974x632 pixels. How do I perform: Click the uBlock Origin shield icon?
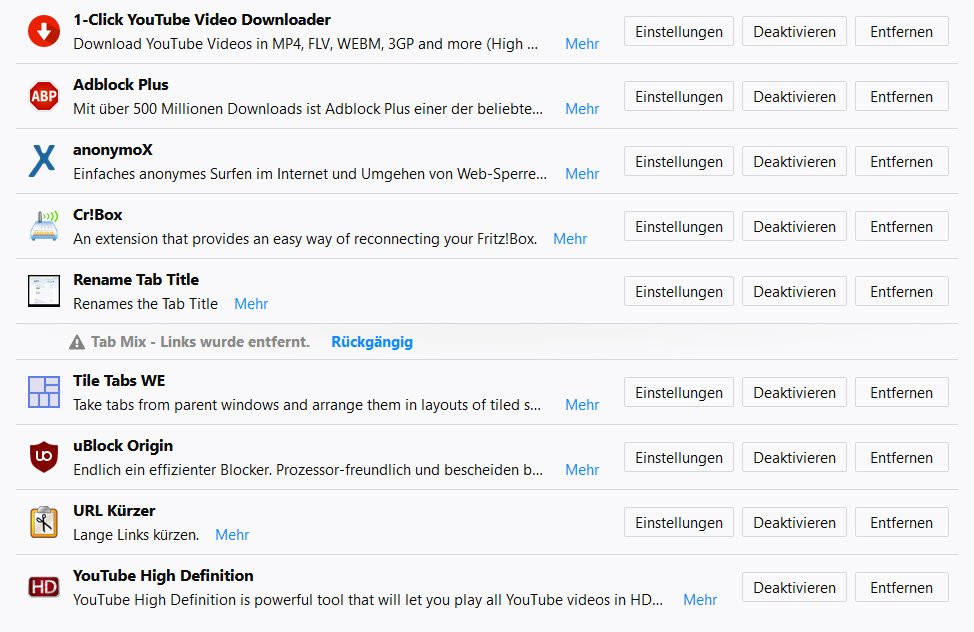pyautogui.click(x=43, y=457)
